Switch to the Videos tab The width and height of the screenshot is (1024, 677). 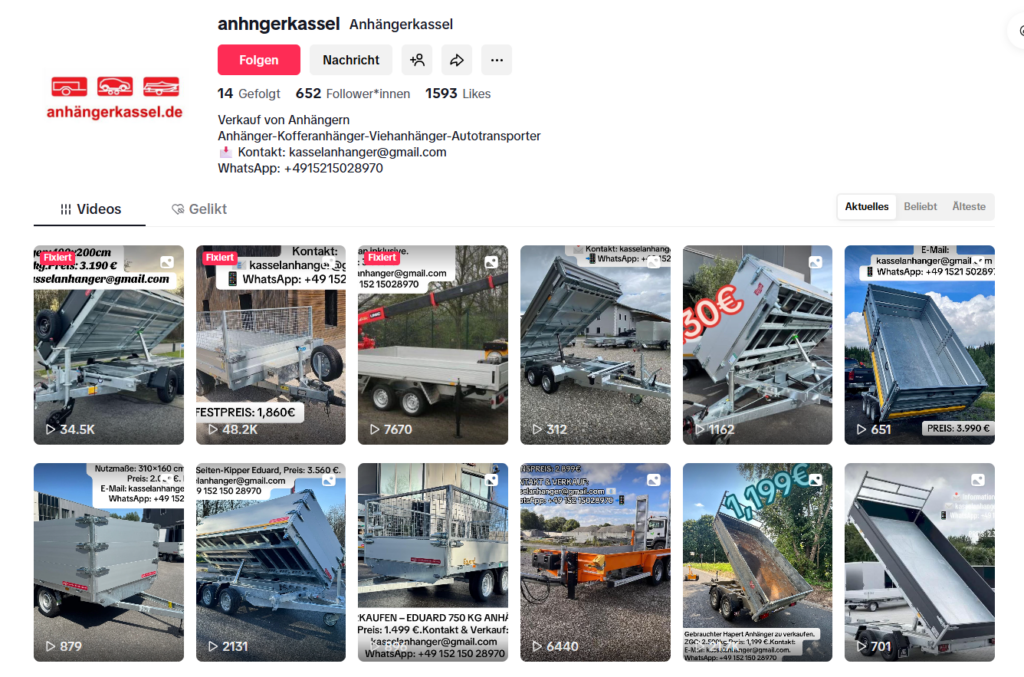[90, 209]
